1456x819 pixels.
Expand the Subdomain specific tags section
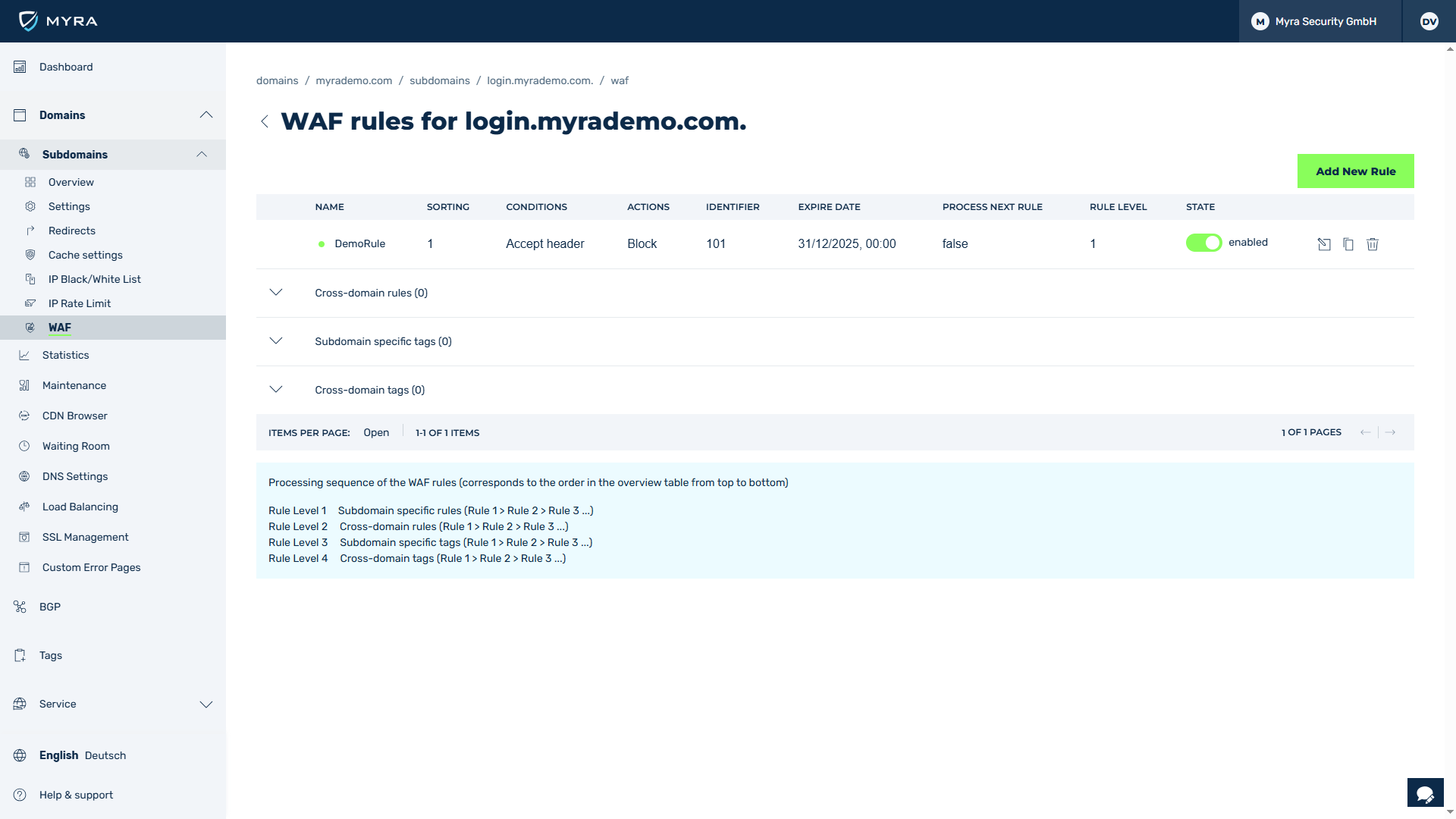click(x=276, y=341)
